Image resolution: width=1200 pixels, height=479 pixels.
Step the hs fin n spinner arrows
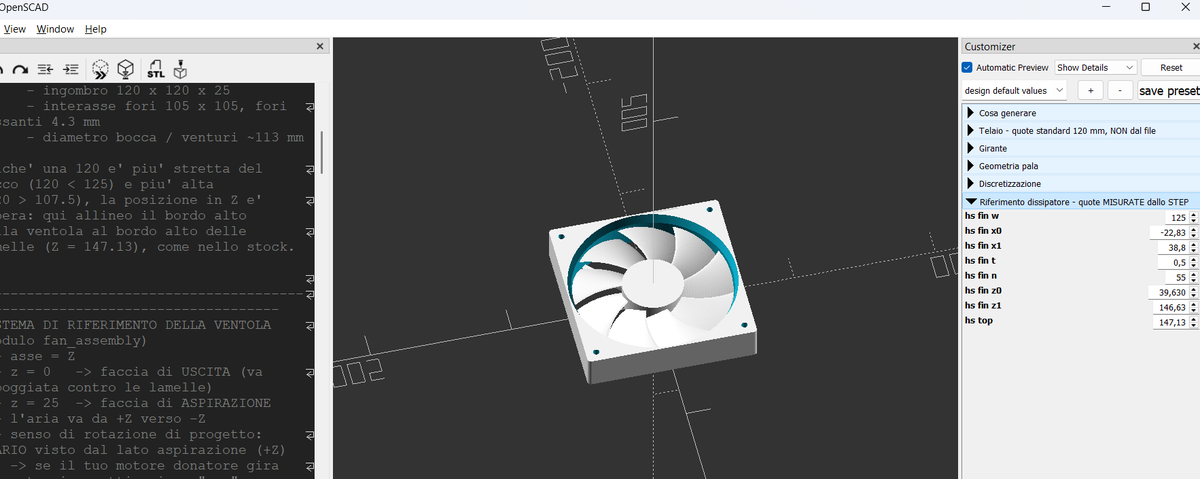(1193, 277)
